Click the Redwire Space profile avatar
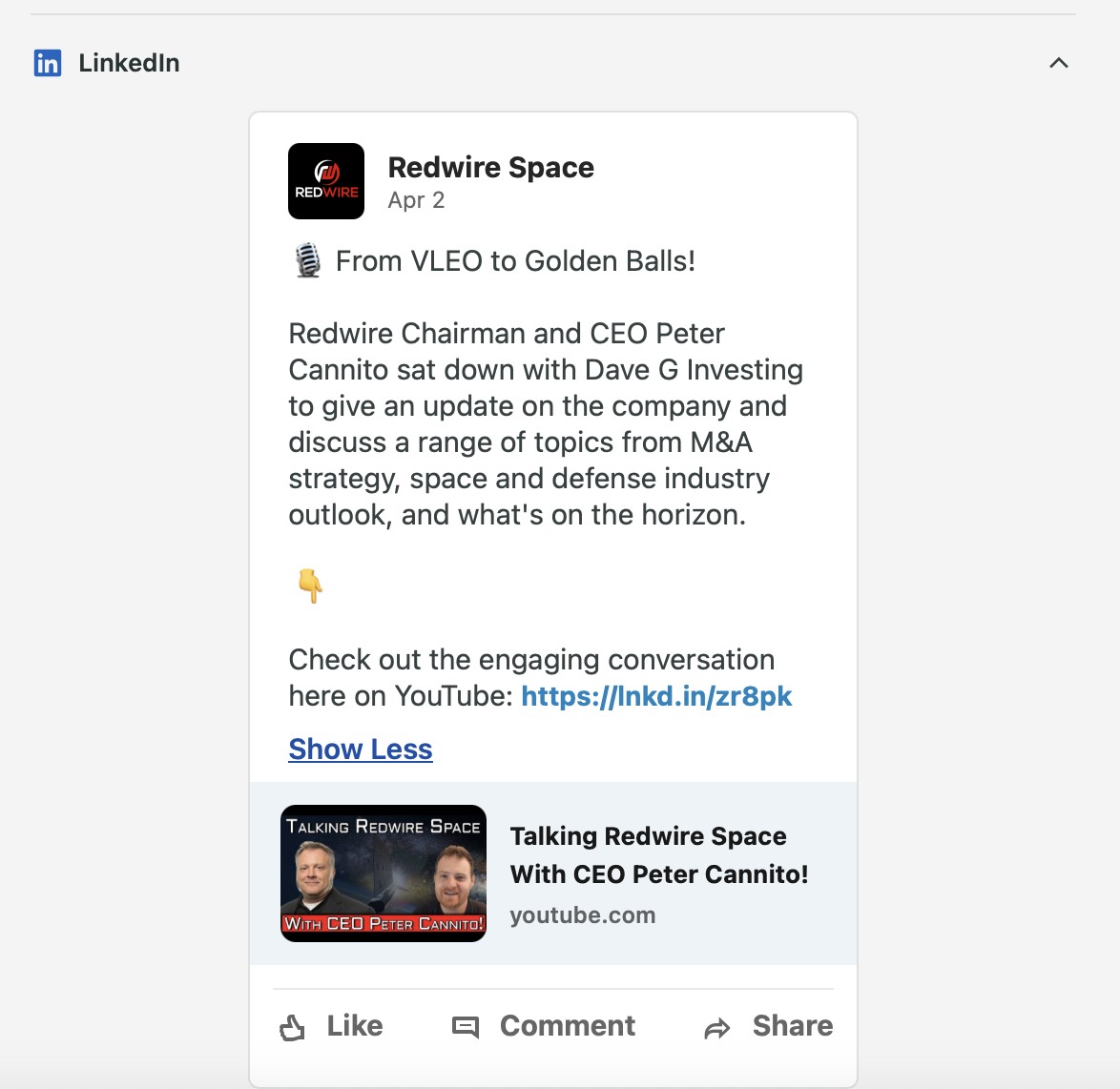1120x1089 pixels. pos(325,181)
